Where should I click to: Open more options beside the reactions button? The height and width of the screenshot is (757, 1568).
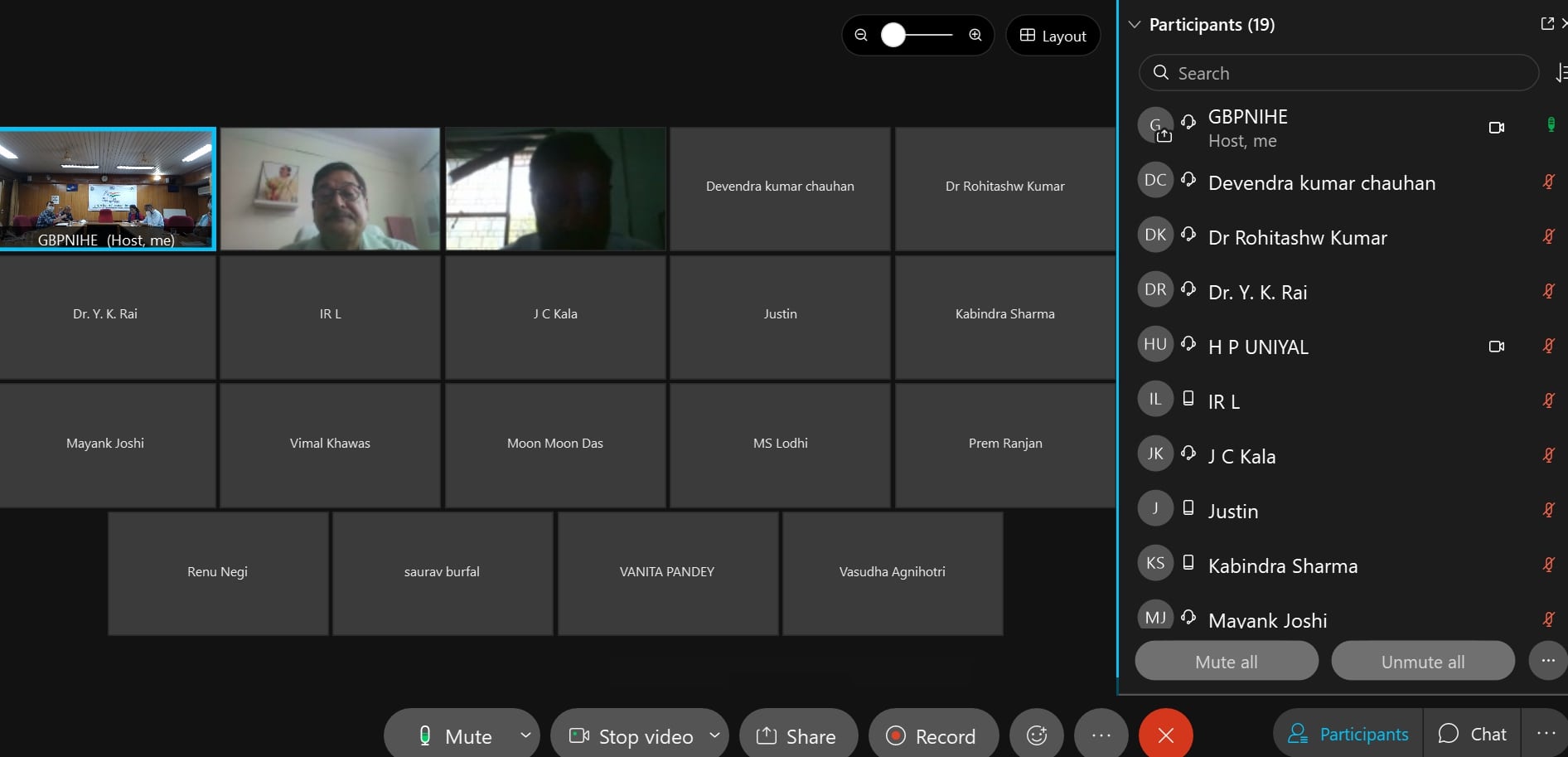[1101, 735]
